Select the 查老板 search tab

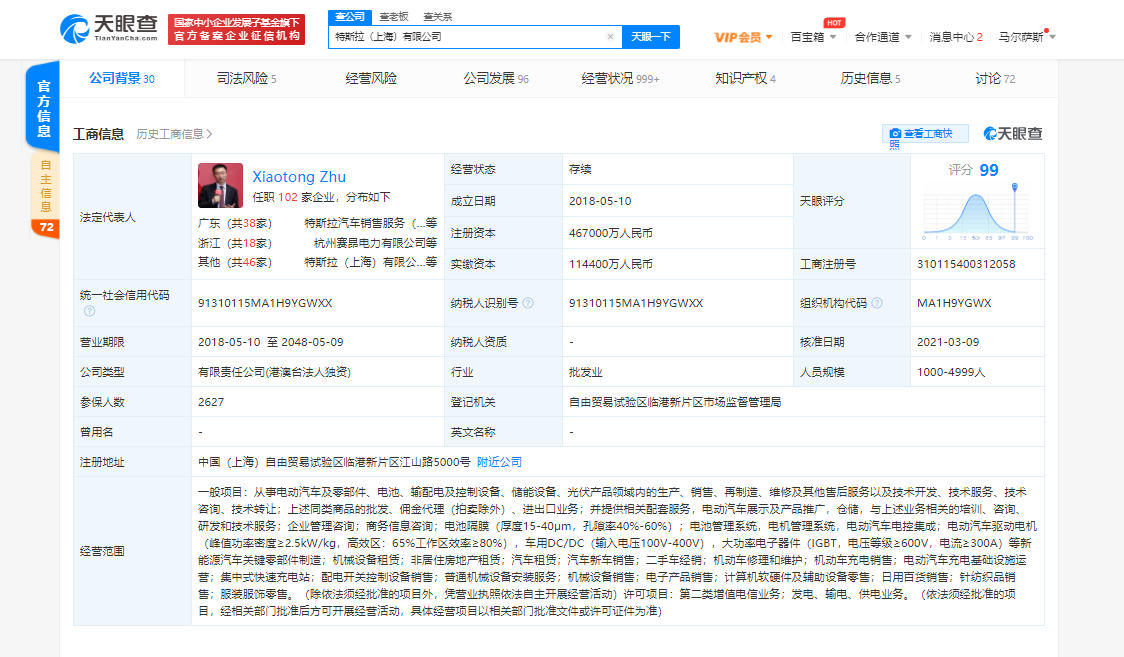pyautogui.click(x=394, y=16)
